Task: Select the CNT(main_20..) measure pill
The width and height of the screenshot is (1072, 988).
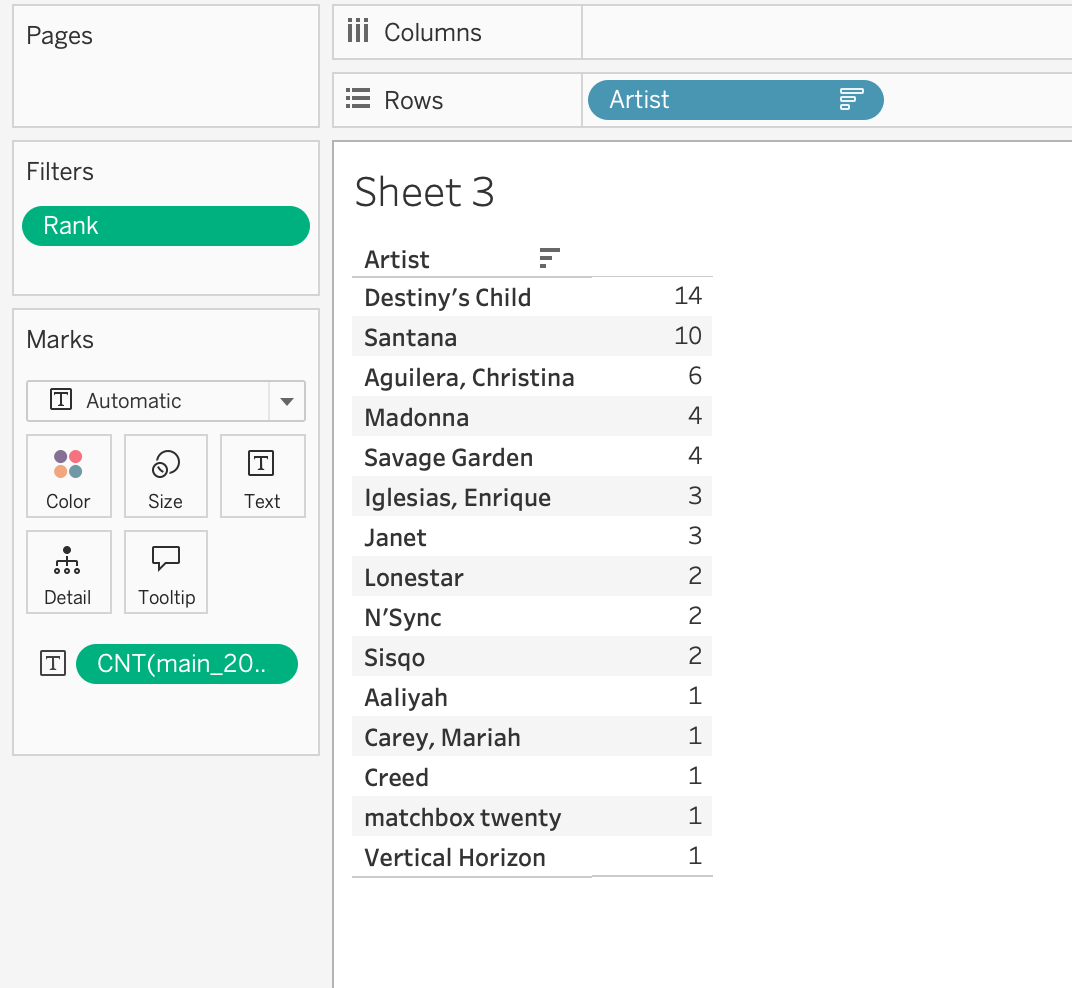Action: click(x=187, y=664)
